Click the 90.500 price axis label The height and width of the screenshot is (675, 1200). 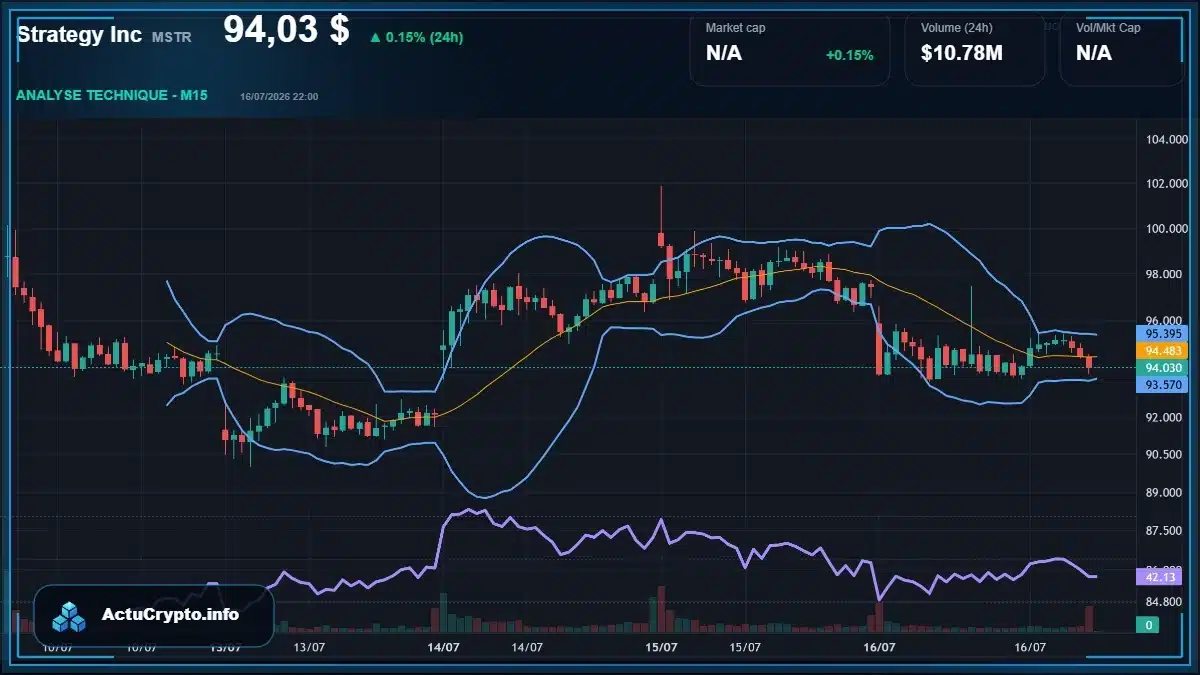coord(1165,455)
